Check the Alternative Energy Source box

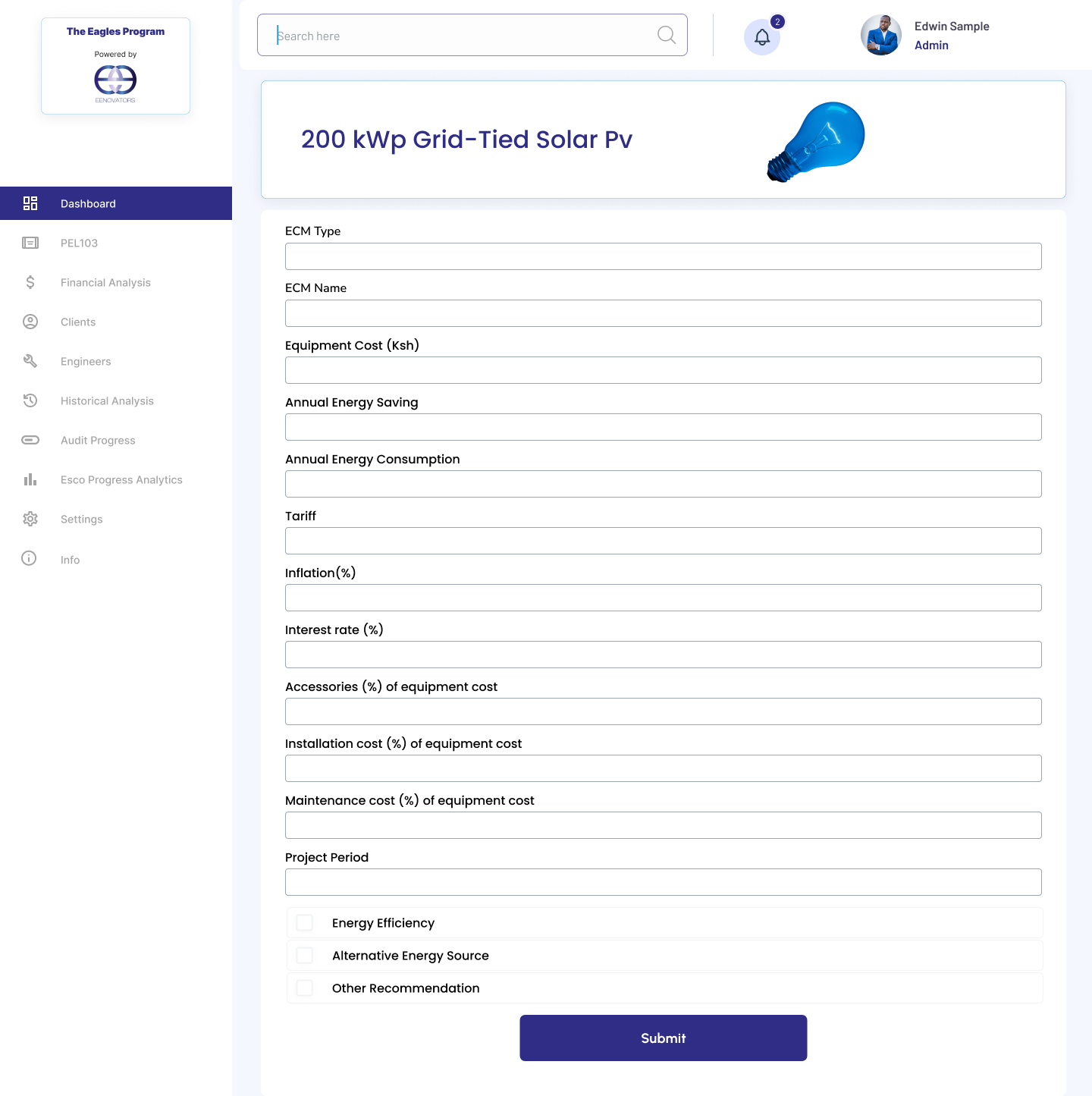point(305,955)
